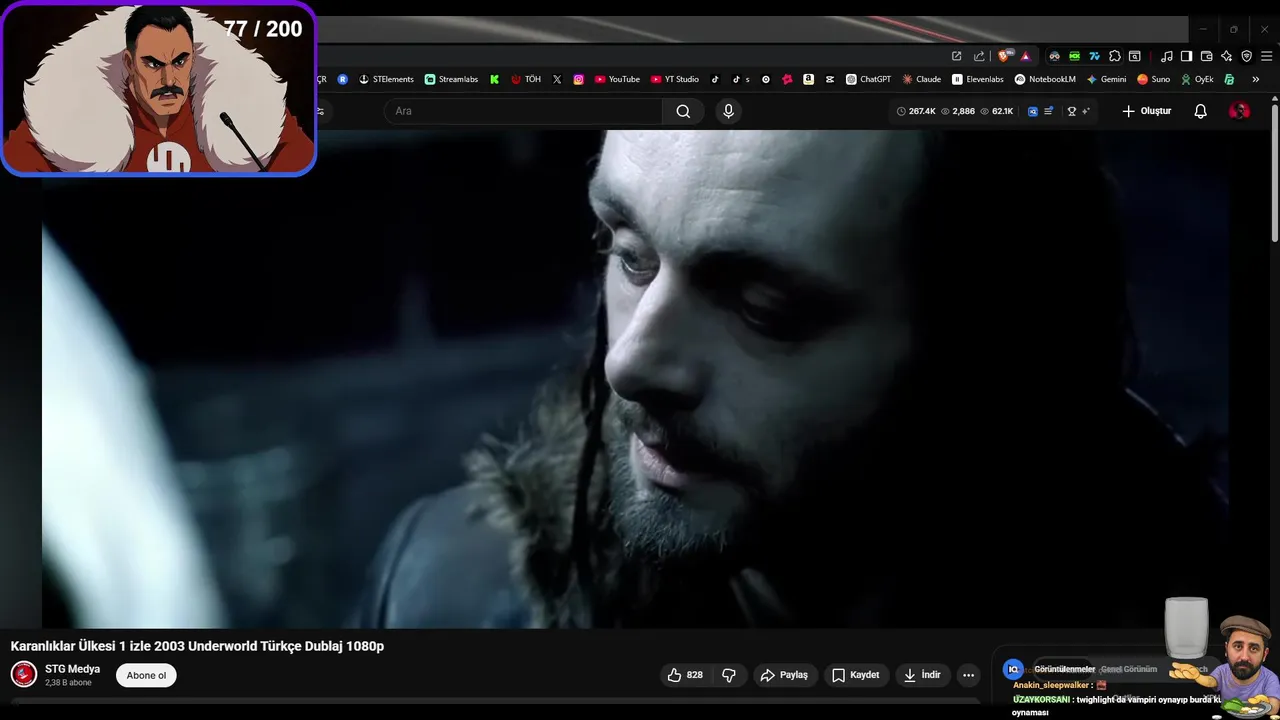
Task: Click the video title Karanlıklar Ülkesi text
Action: click(x=197, y=646)
